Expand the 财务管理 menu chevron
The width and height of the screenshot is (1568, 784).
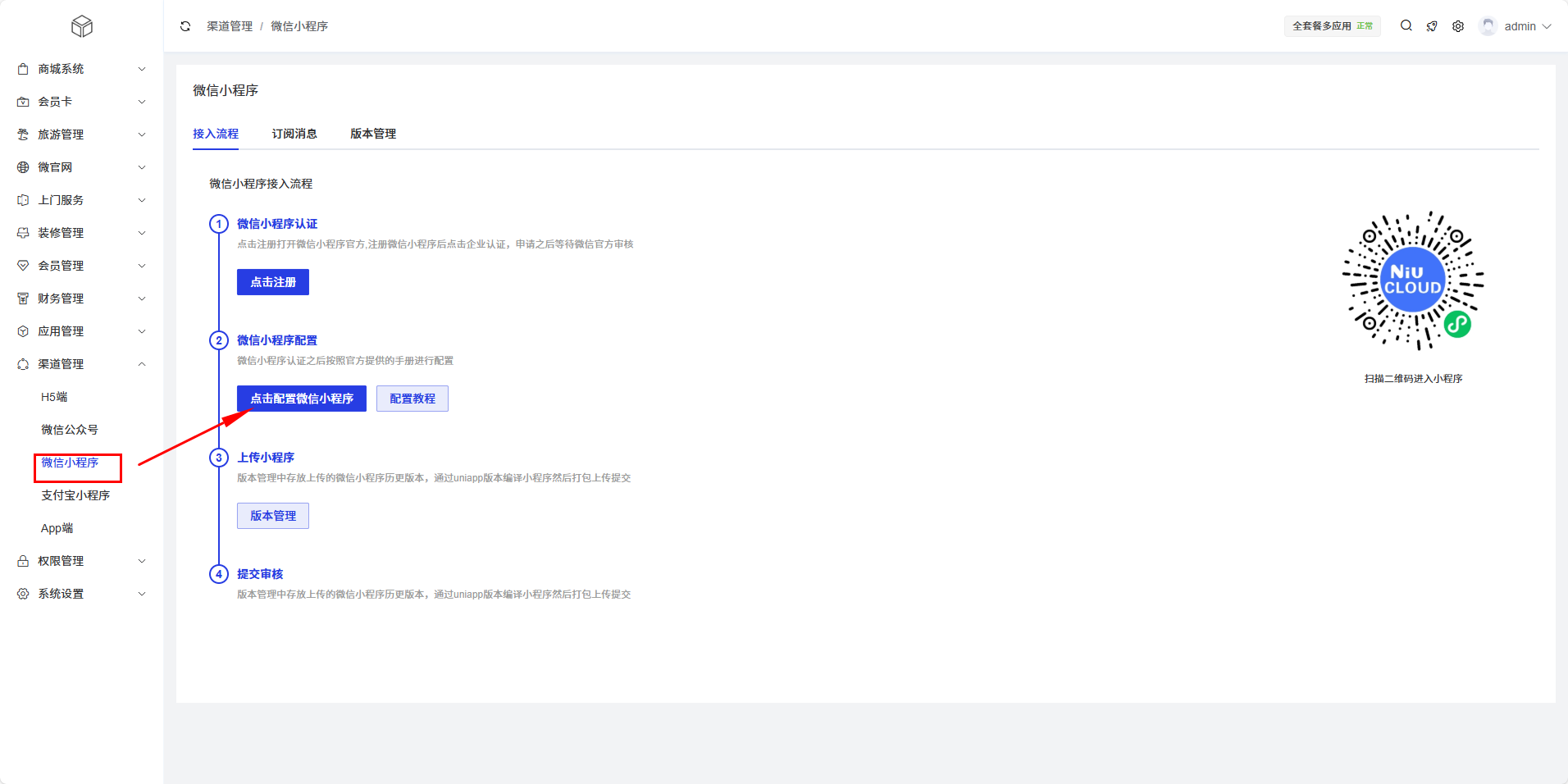pos(142,299)
